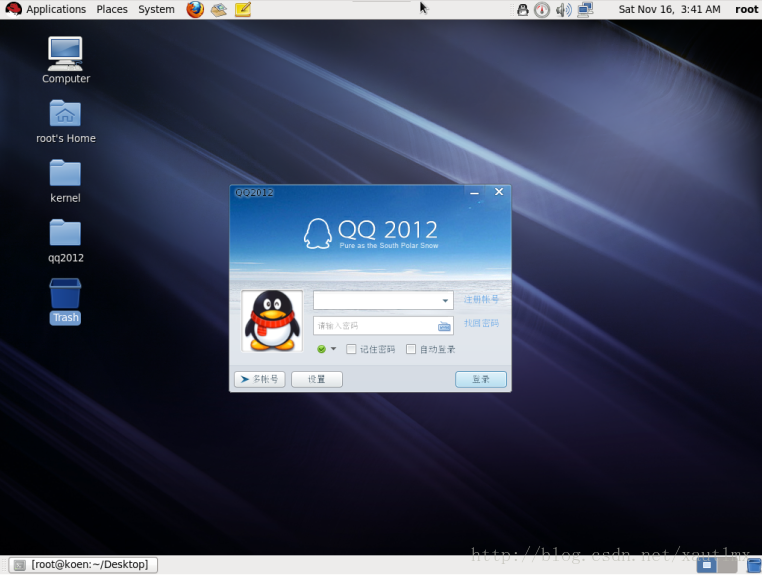Tick the remember password checkbox
762x575 pixels.
[351, 349]
